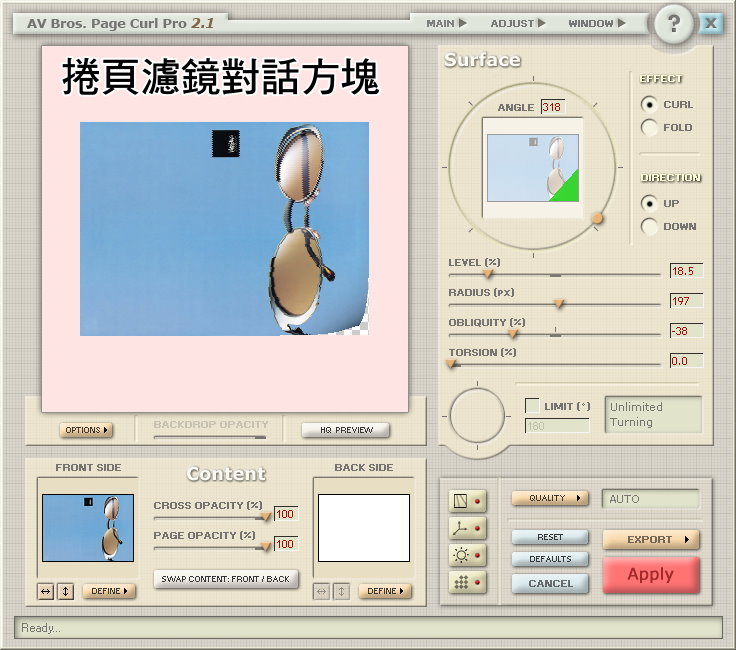This screenshot has height=650, width=736.
Task: Click the Ready... status bar text
Action: (x=40, y=628)
